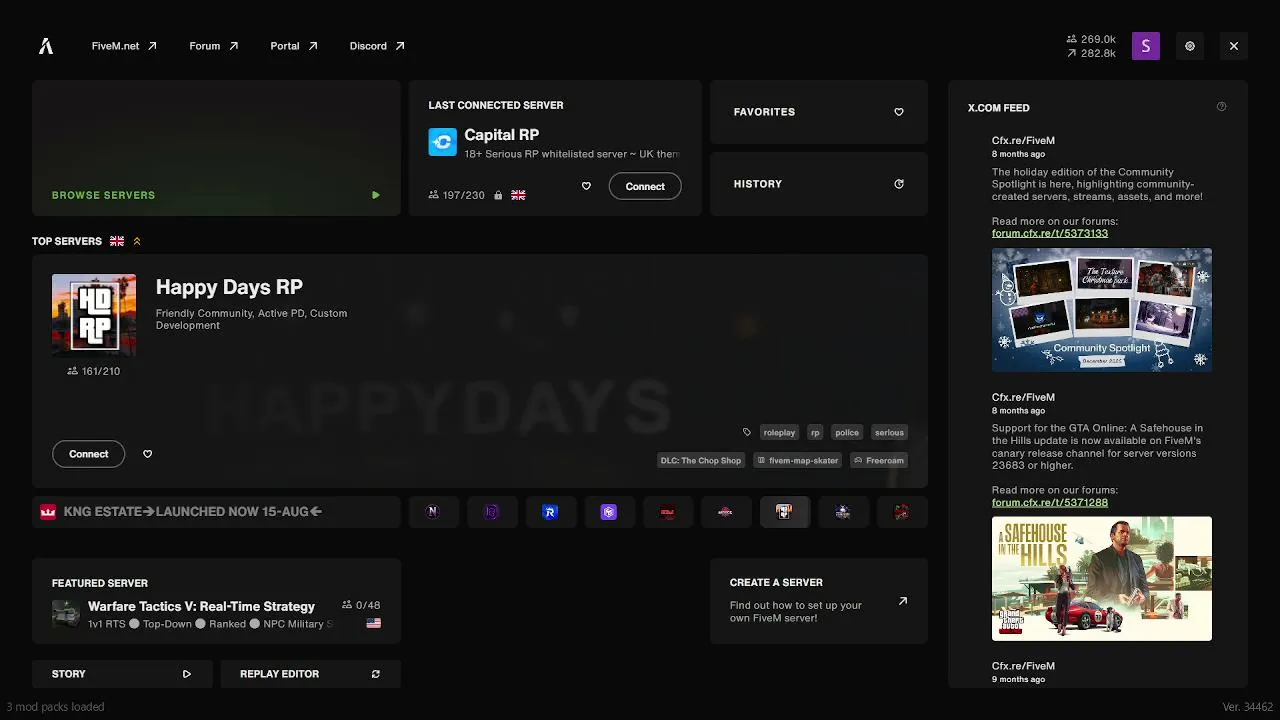
Task: Open the Forum link in header
Action: (214, 46)
